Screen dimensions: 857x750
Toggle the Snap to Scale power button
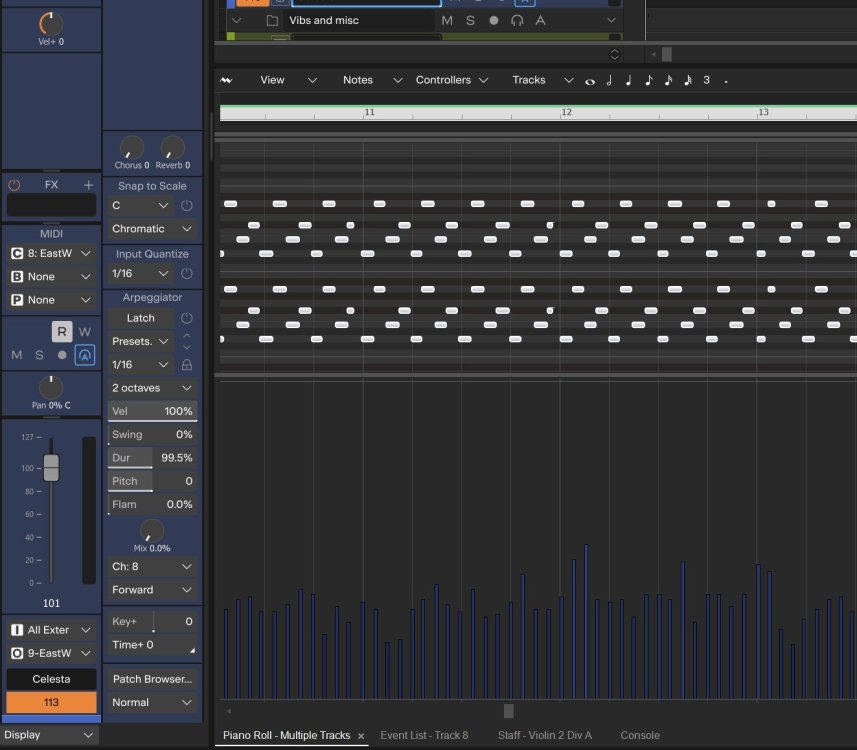click(x=186, y=206)
